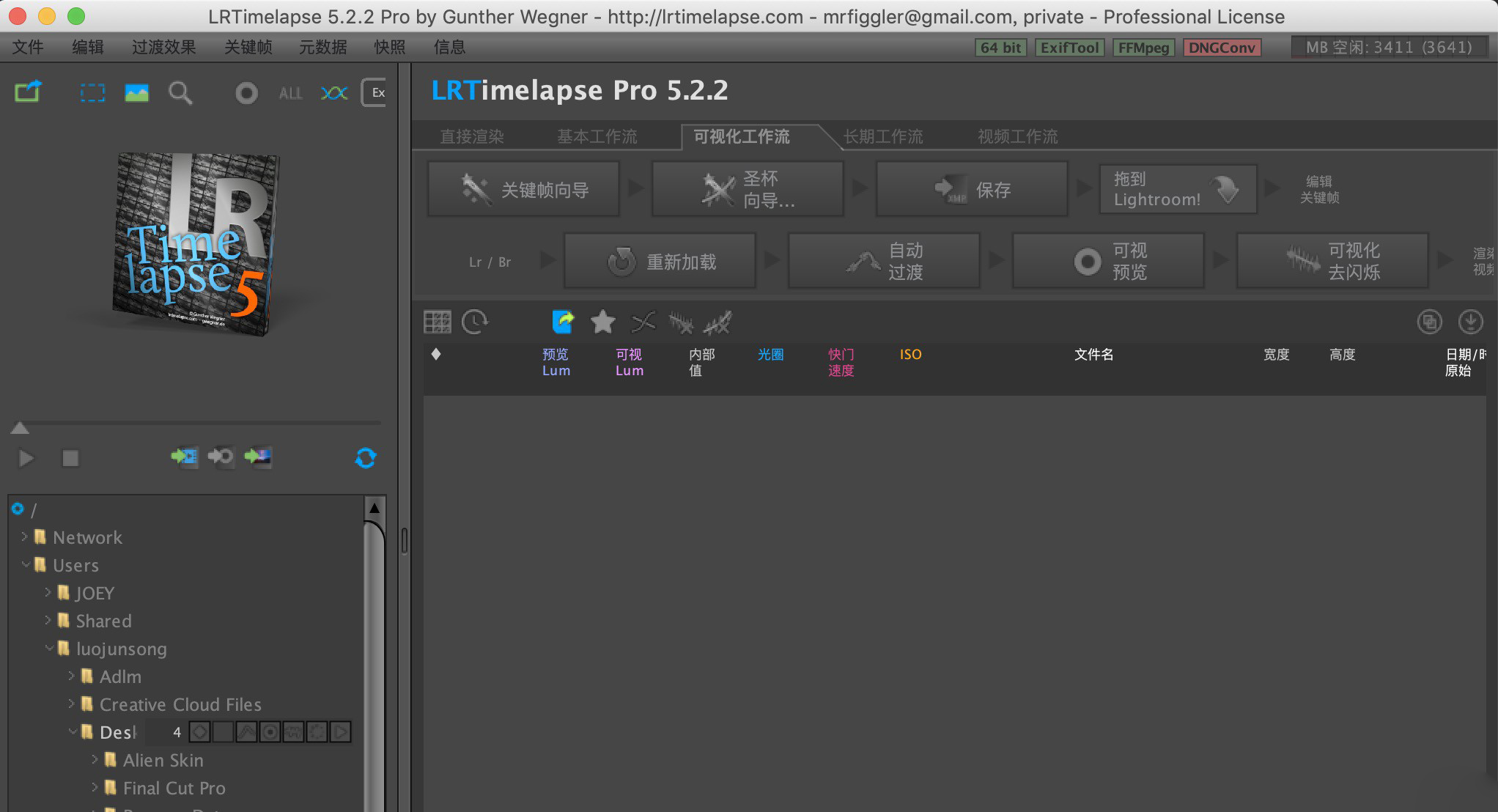
Task: Click the magnifier search icon
Action: pos(180,93)
